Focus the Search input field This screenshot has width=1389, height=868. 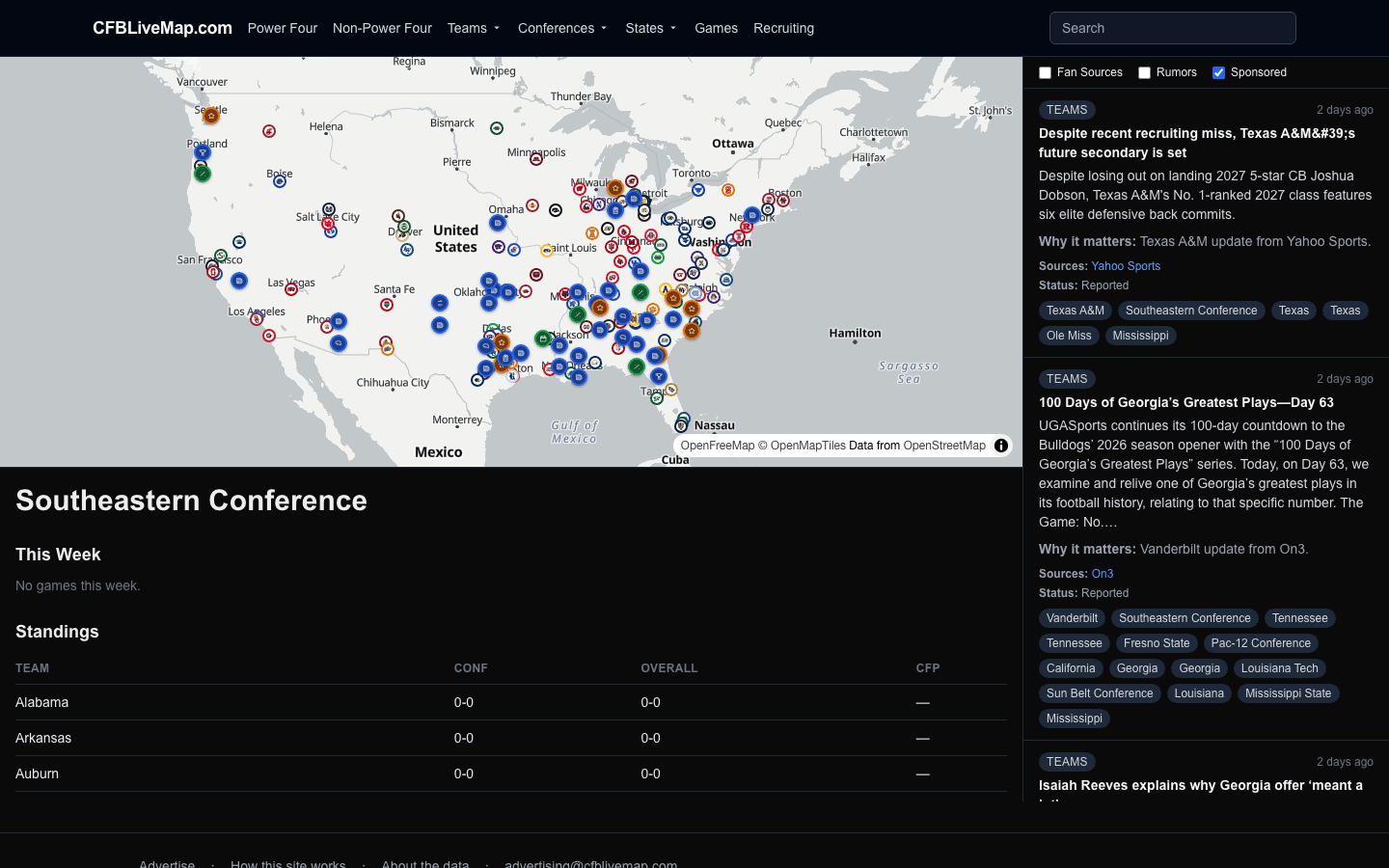pyautogui.click(x=1172, y=28)
